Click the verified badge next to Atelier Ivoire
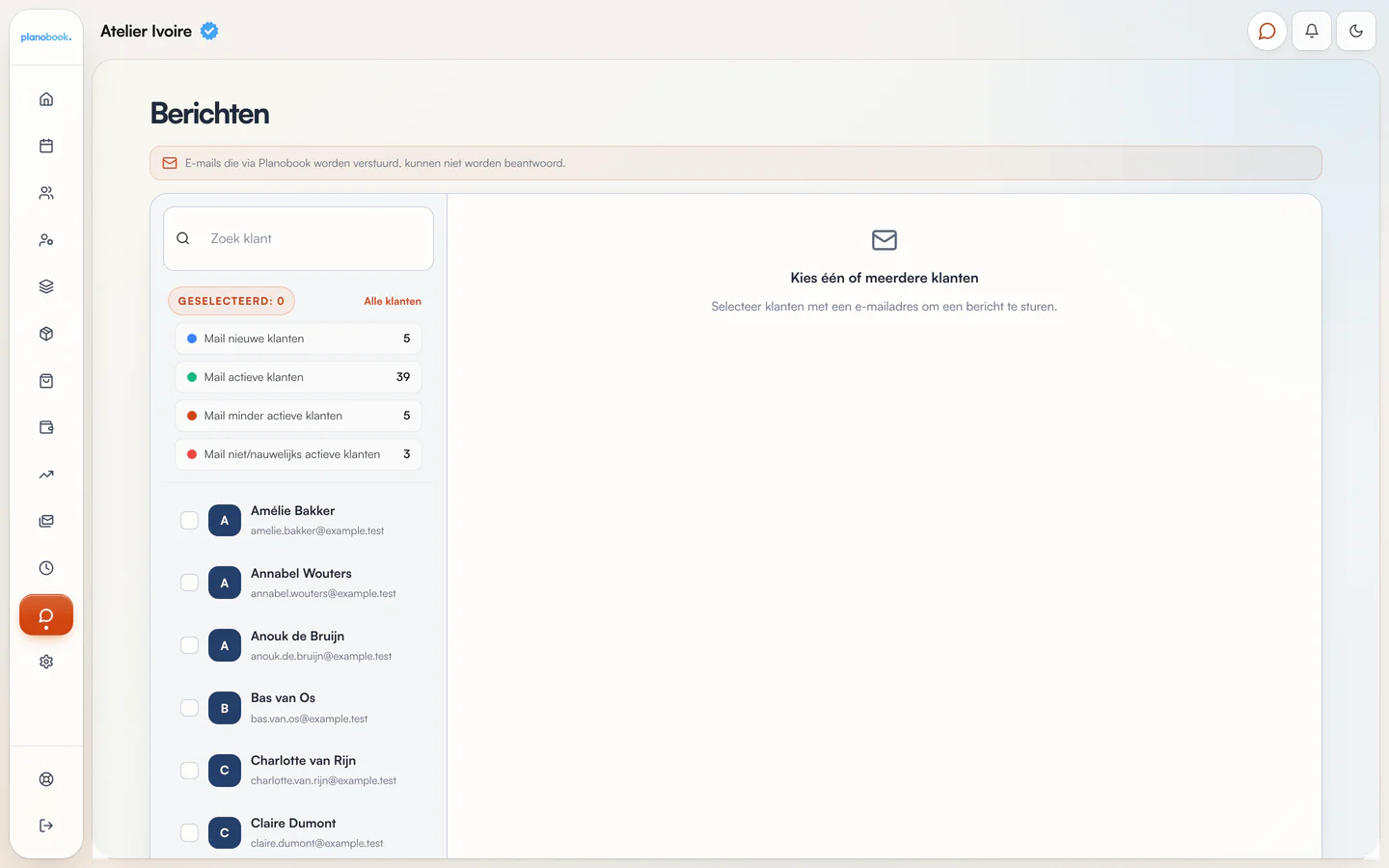This screenshot has width=1389, height=868. point(209,31)
